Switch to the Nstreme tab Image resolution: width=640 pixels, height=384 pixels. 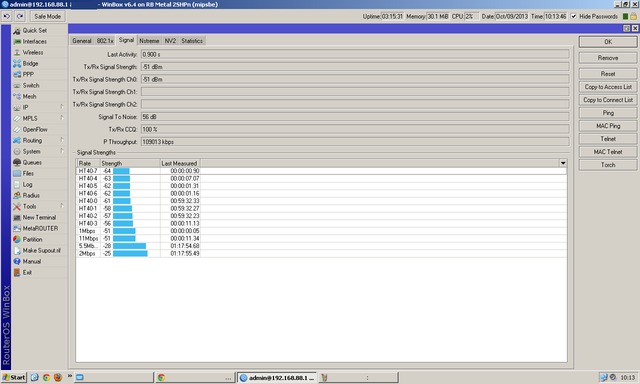[x=149, y=41]
